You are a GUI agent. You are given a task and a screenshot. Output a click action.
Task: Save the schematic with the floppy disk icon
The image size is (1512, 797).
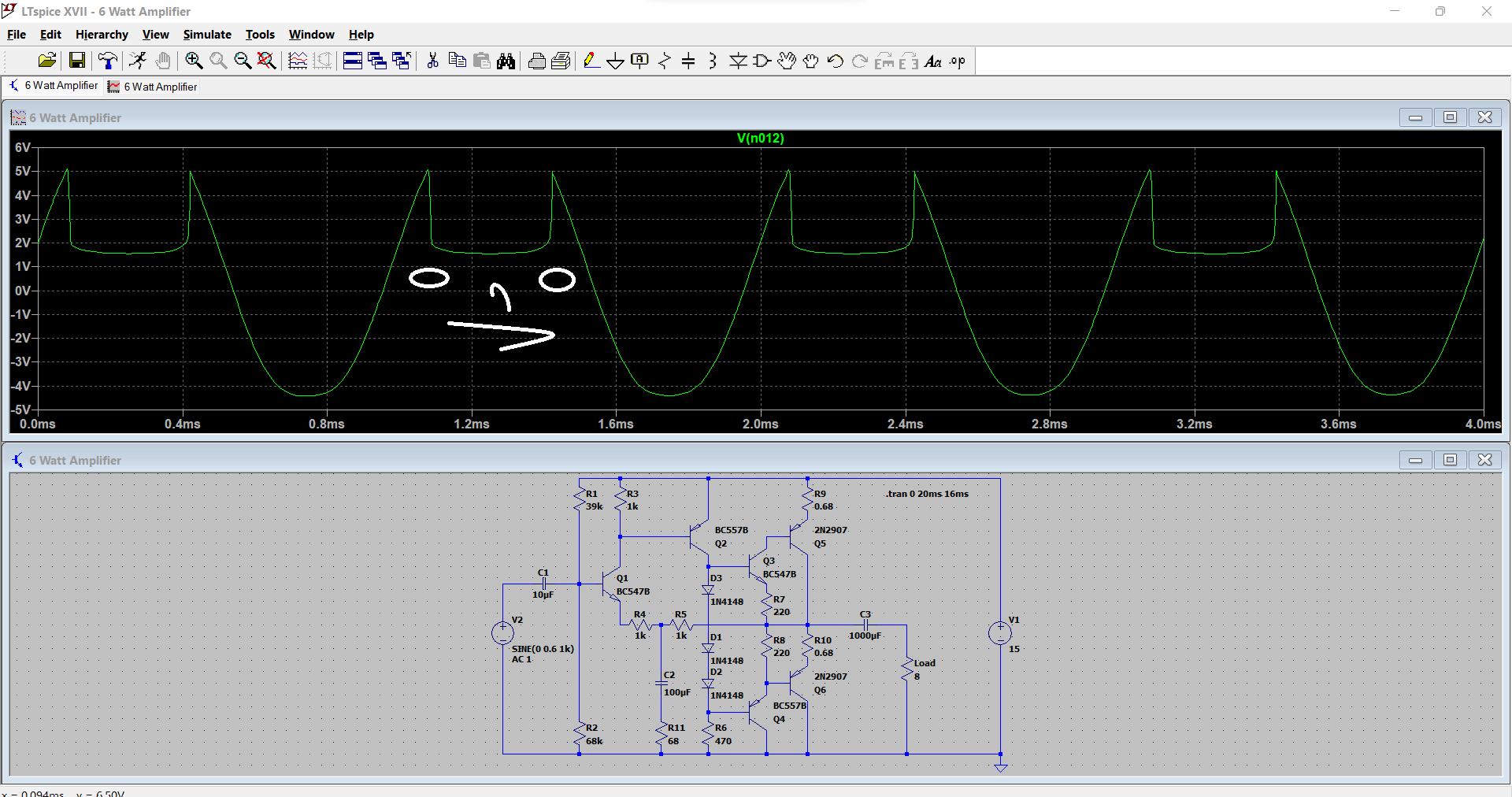click(x=77, y=61)
